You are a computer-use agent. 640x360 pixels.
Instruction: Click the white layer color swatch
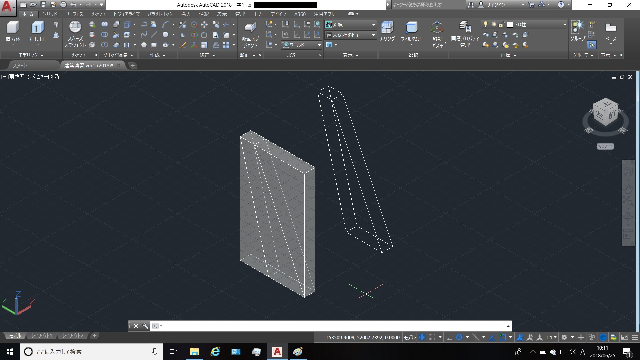point(510,24)
